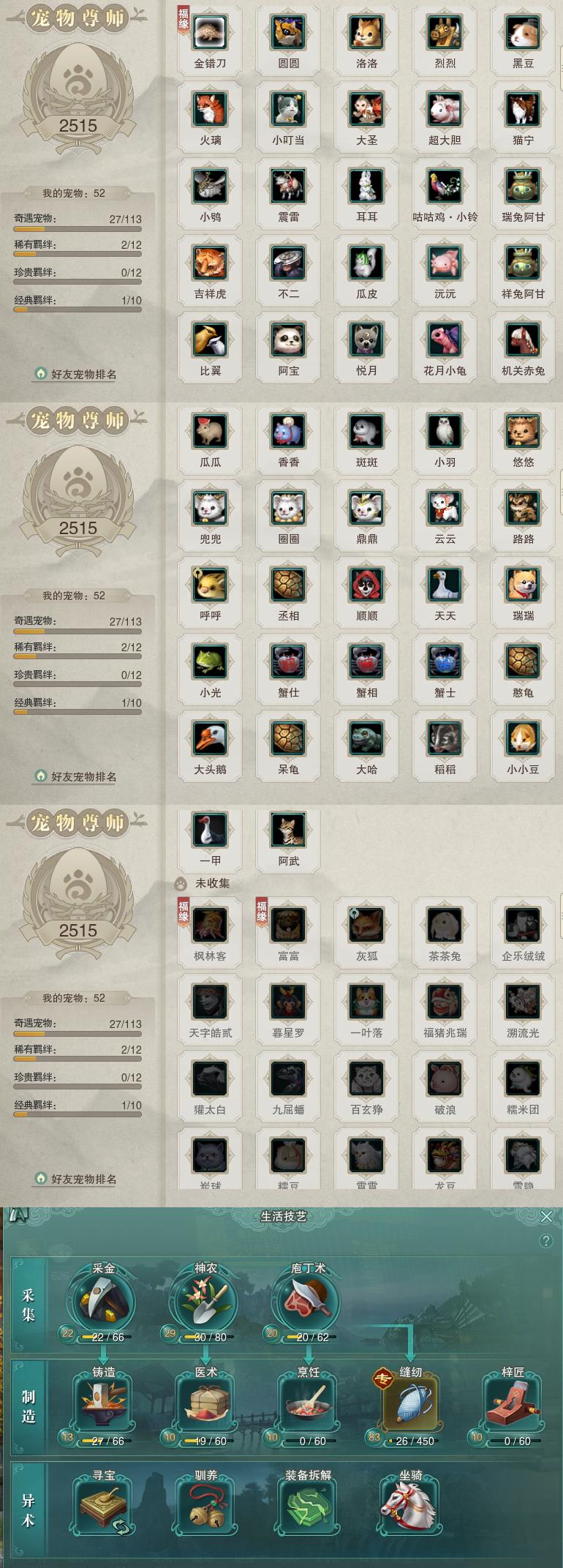Open the 机关赤兔 pet entry

click(523, 340)
